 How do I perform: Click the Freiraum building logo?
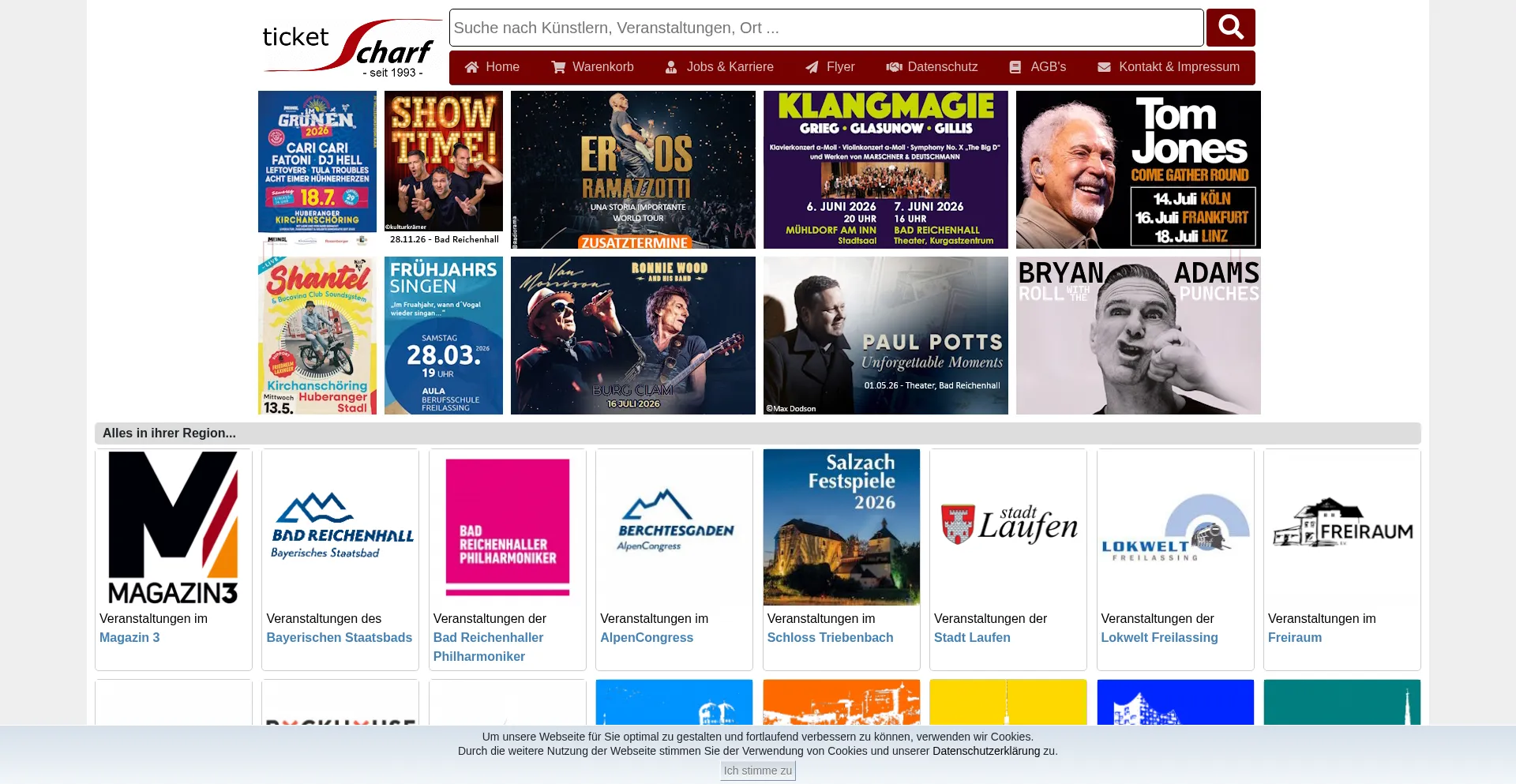(x=1342, y=527)
